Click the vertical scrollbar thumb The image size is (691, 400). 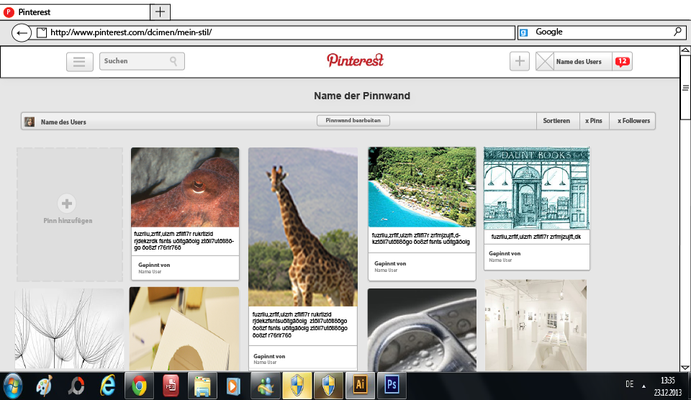click(x=685, y=87)
